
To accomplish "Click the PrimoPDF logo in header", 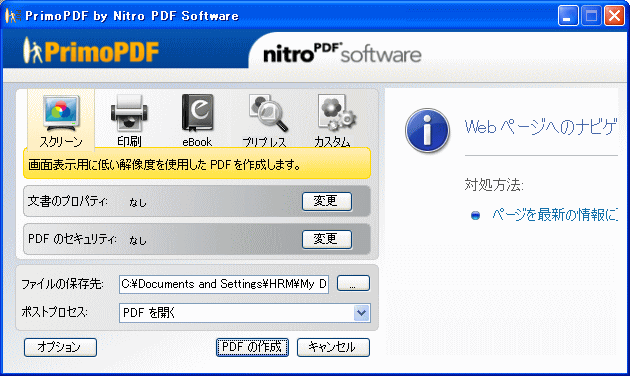I will coord(91,51).
